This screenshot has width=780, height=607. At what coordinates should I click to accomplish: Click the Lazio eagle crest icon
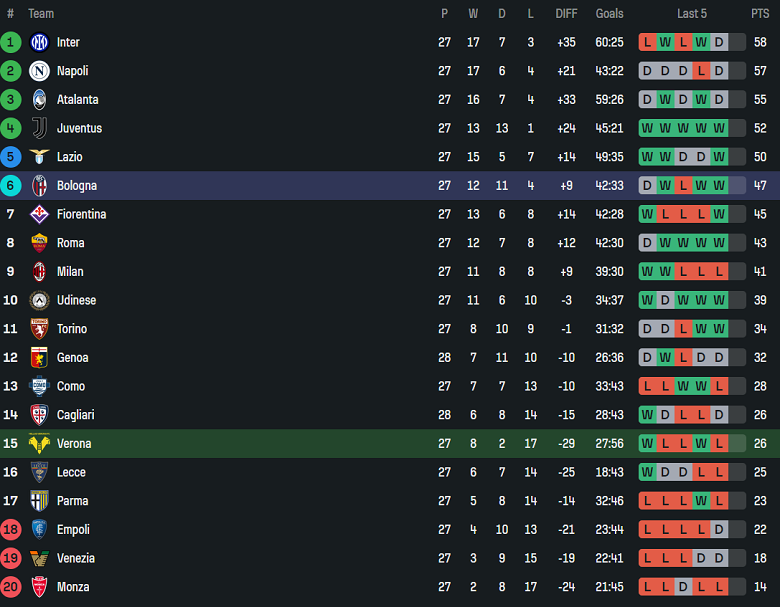point(39,157)
